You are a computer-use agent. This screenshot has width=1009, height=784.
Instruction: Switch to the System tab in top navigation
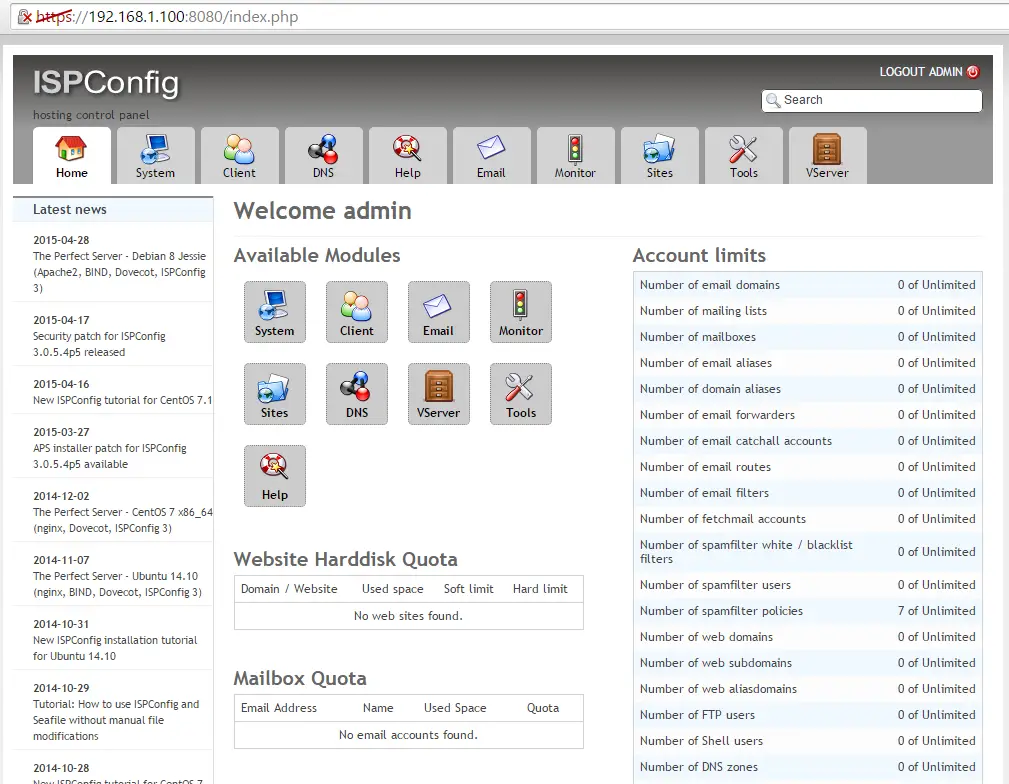(155, 156)
